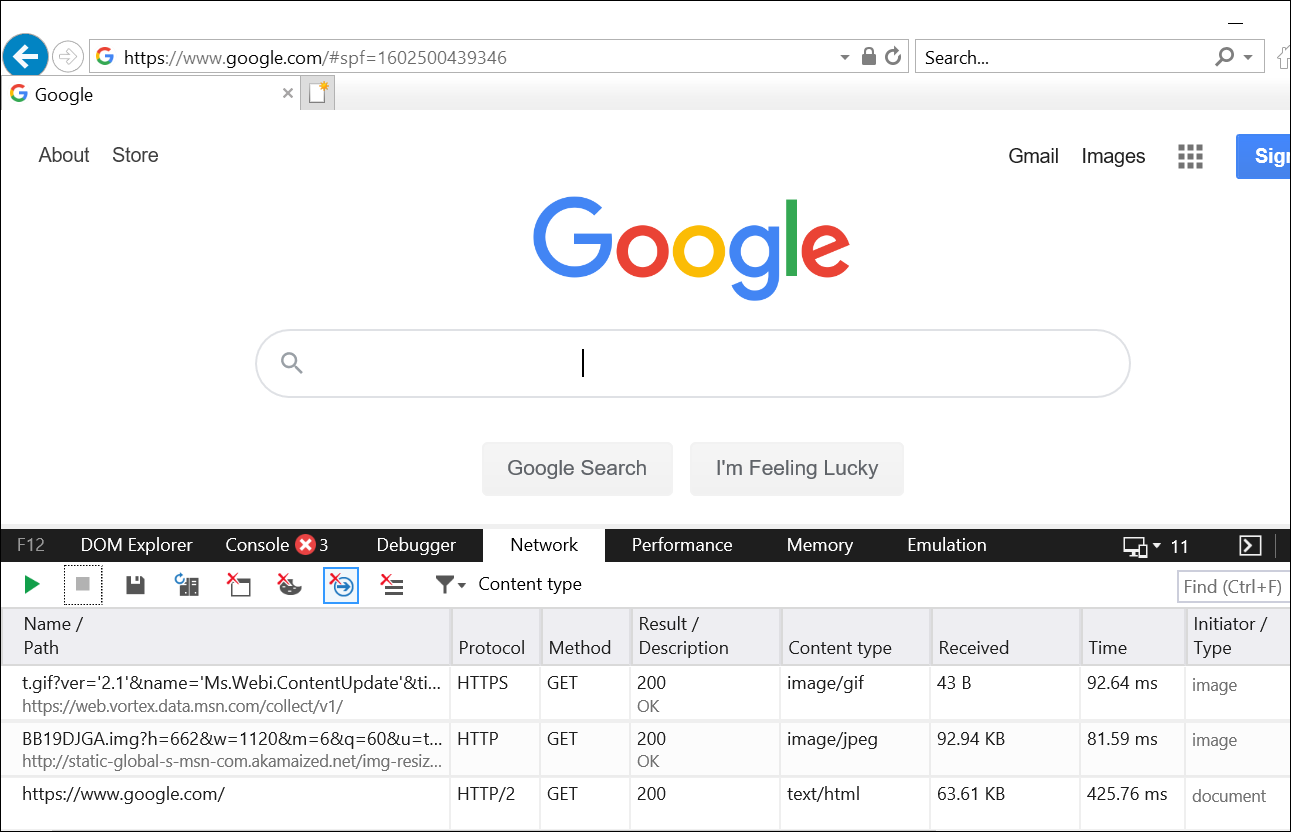Open the address bar autocomplete dropdown
The image size is (1291, 832).
click(843, 57)
